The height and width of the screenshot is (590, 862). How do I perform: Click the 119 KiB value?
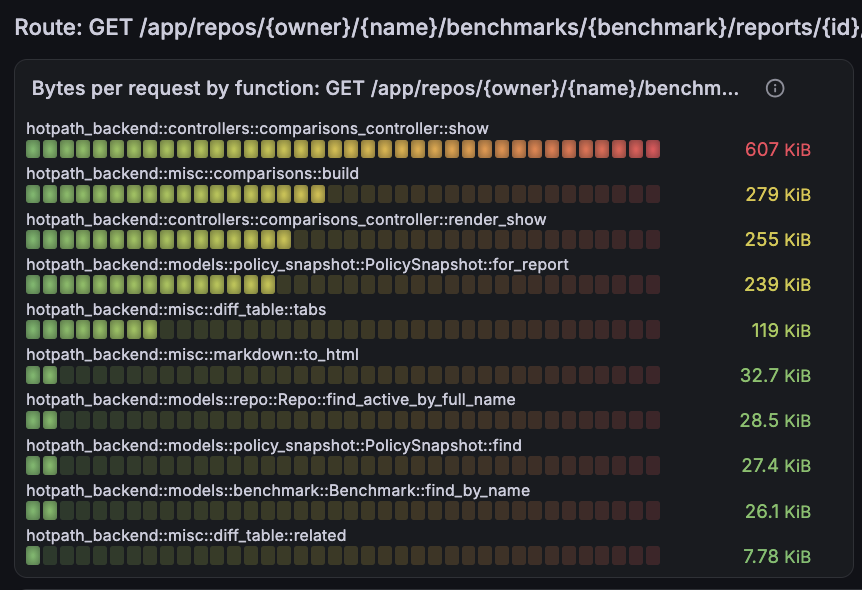(781, 330)
